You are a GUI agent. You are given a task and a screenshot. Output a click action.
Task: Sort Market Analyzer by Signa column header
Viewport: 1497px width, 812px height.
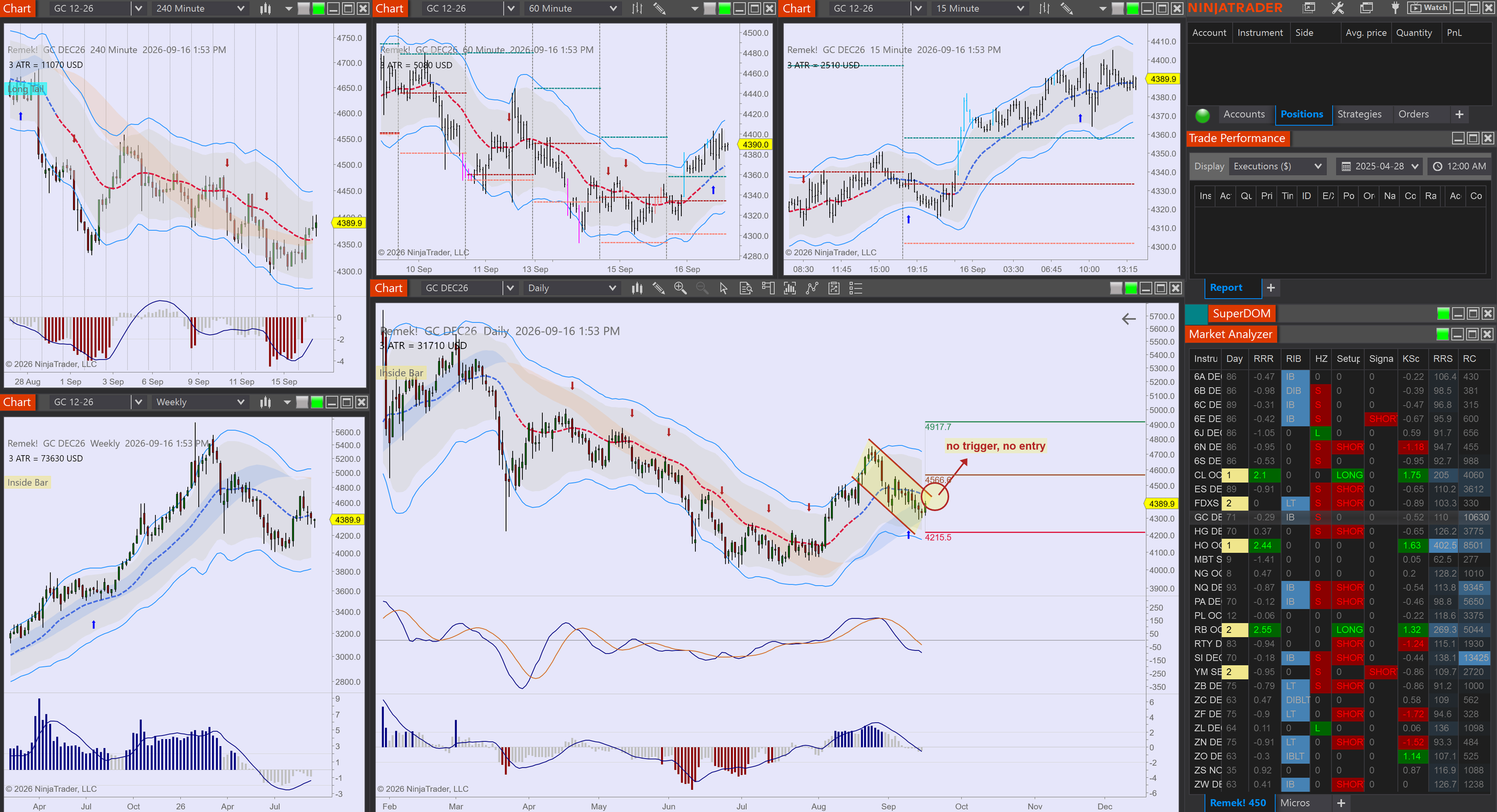[x=1381, y=359]
